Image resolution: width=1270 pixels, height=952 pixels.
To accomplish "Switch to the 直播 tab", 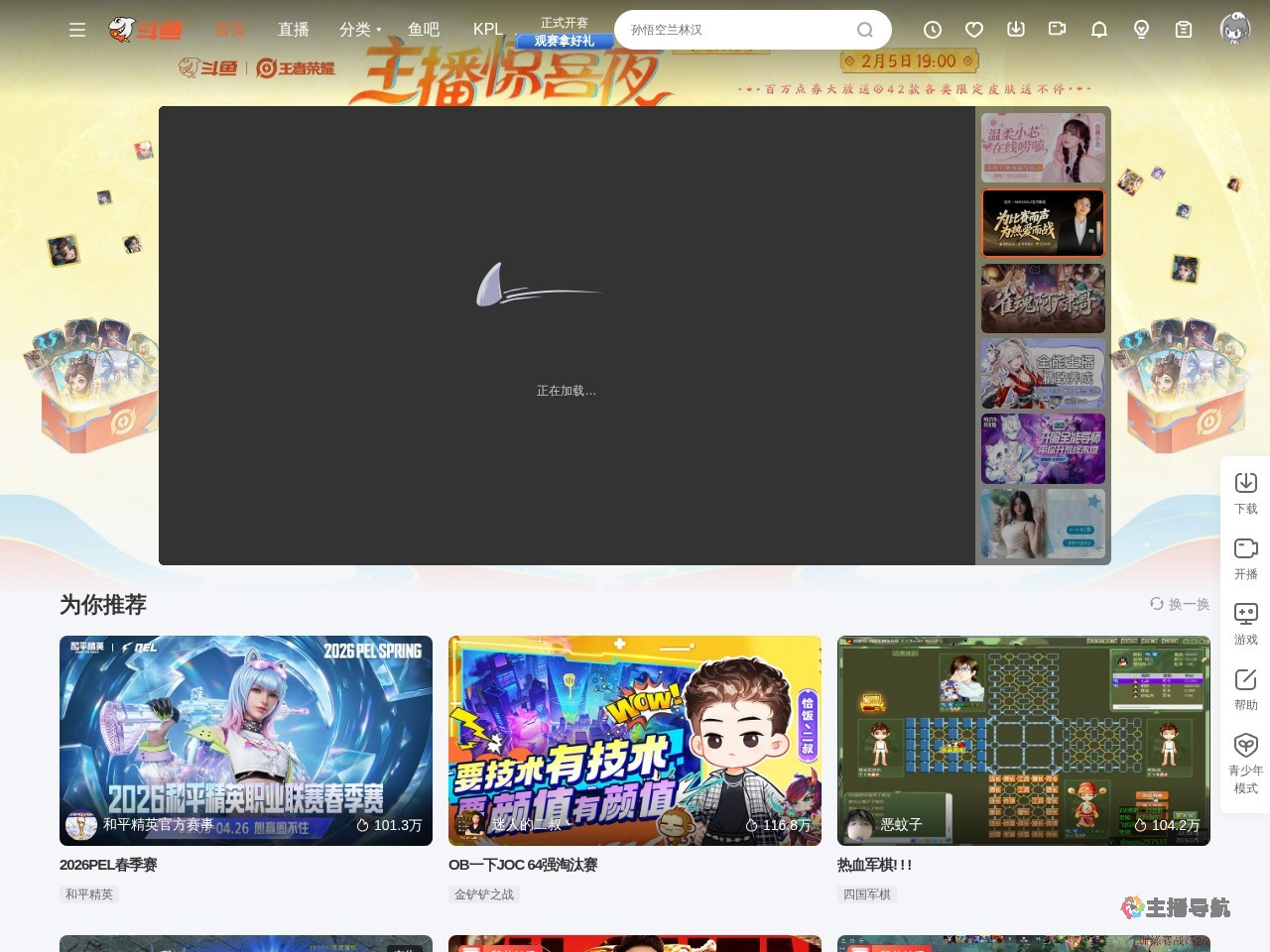I will (293, 30).
